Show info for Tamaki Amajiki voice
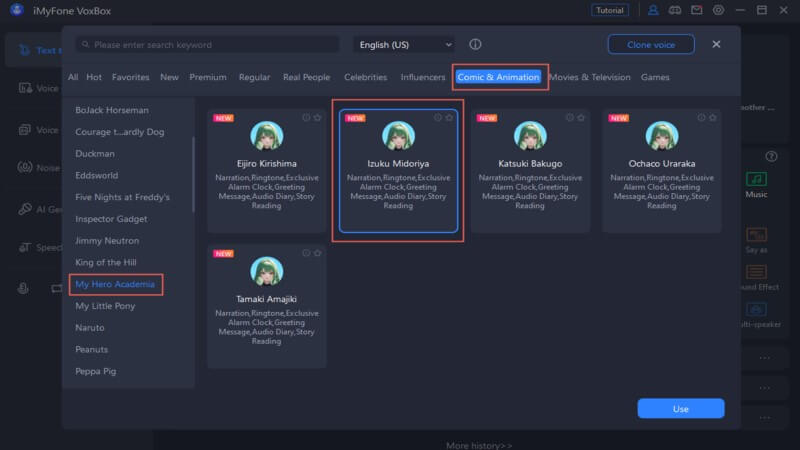 pos(306,253)
